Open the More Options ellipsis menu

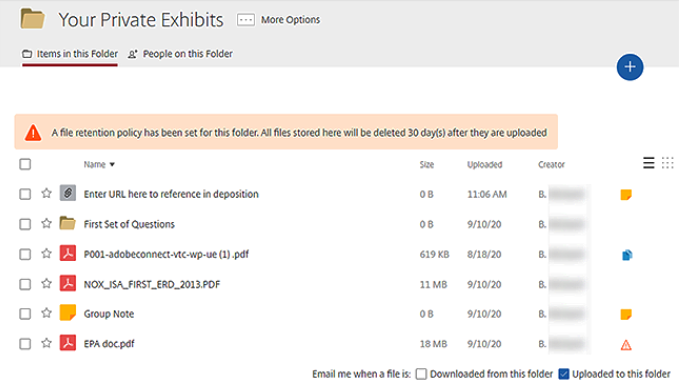245,20
